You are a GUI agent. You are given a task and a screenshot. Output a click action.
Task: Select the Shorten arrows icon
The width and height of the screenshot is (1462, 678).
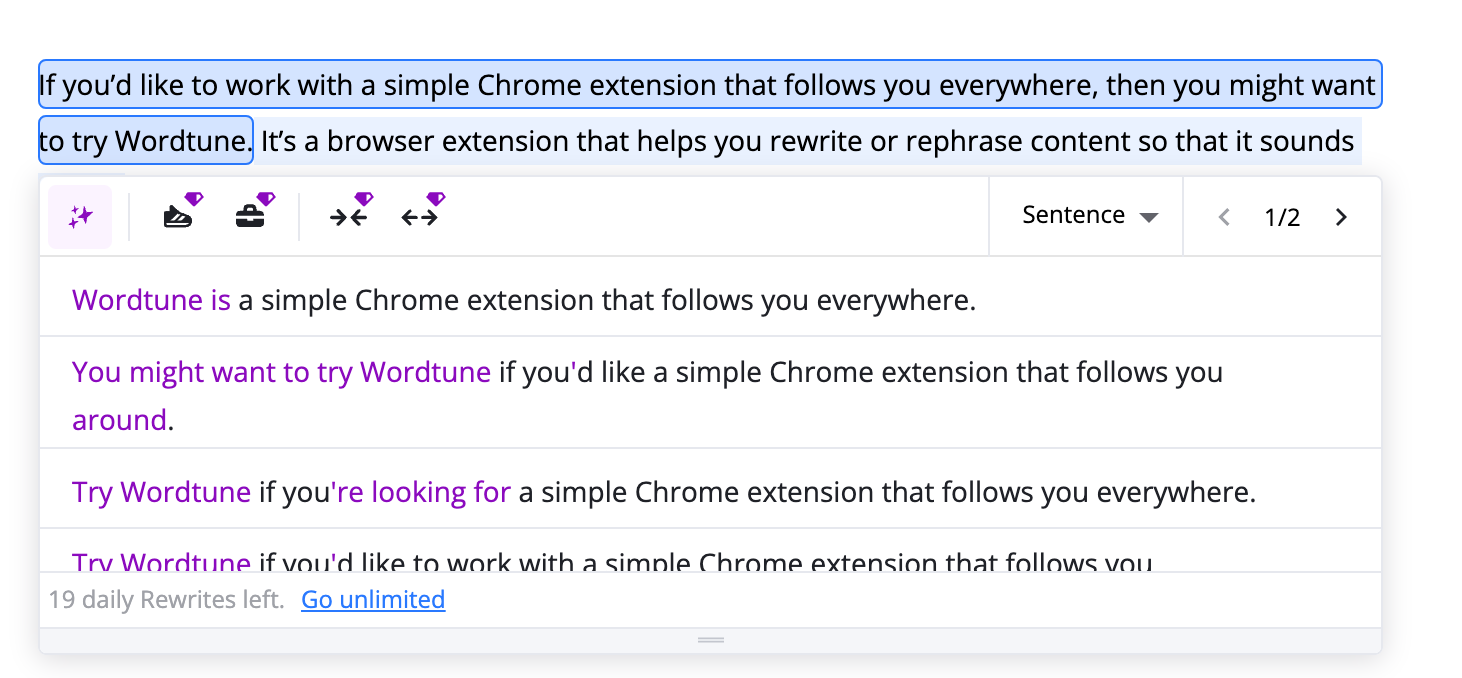pos(348,217)
